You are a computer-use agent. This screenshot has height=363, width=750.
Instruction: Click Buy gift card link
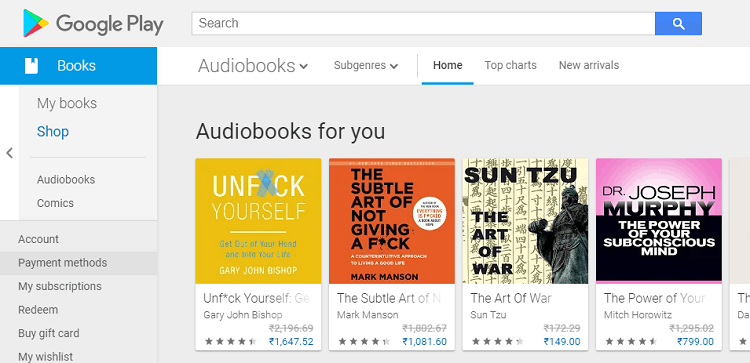pos(49,333)
